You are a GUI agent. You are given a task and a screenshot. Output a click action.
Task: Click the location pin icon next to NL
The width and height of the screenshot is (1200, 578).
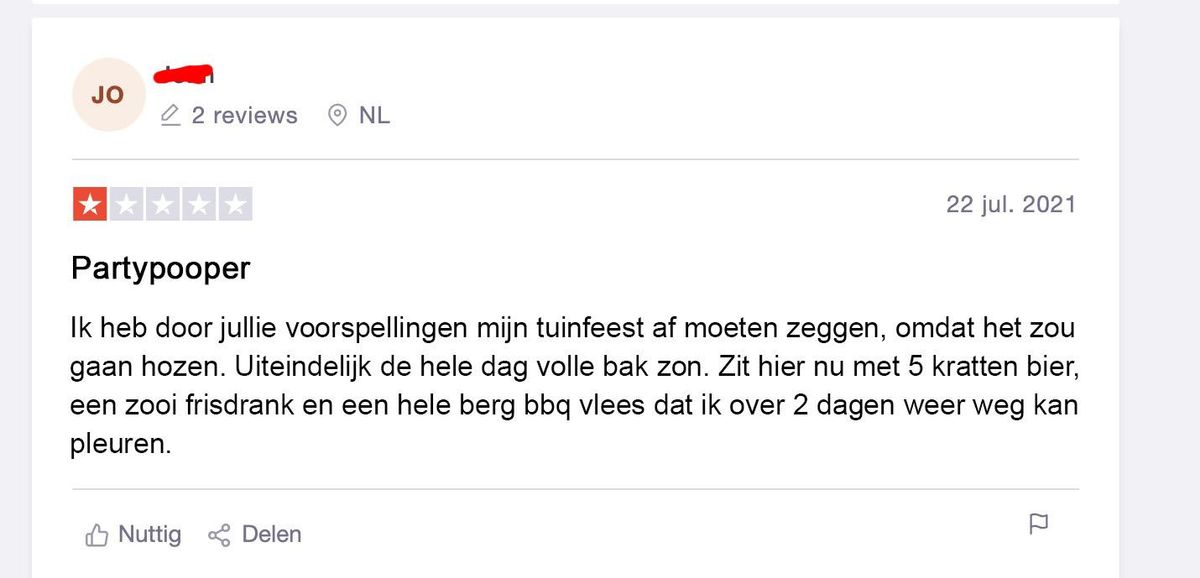(x=338, y=116)
